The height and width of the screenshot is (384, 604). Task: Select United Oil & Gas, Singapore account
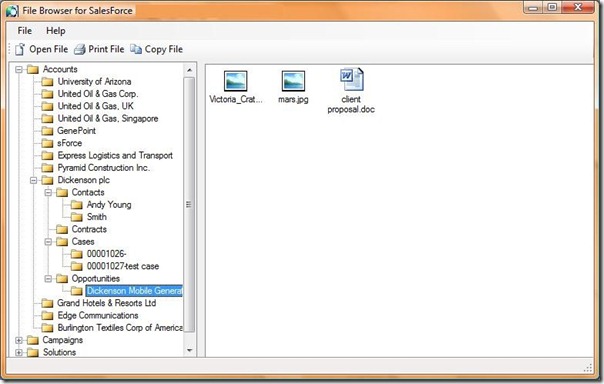click(108, 119)
